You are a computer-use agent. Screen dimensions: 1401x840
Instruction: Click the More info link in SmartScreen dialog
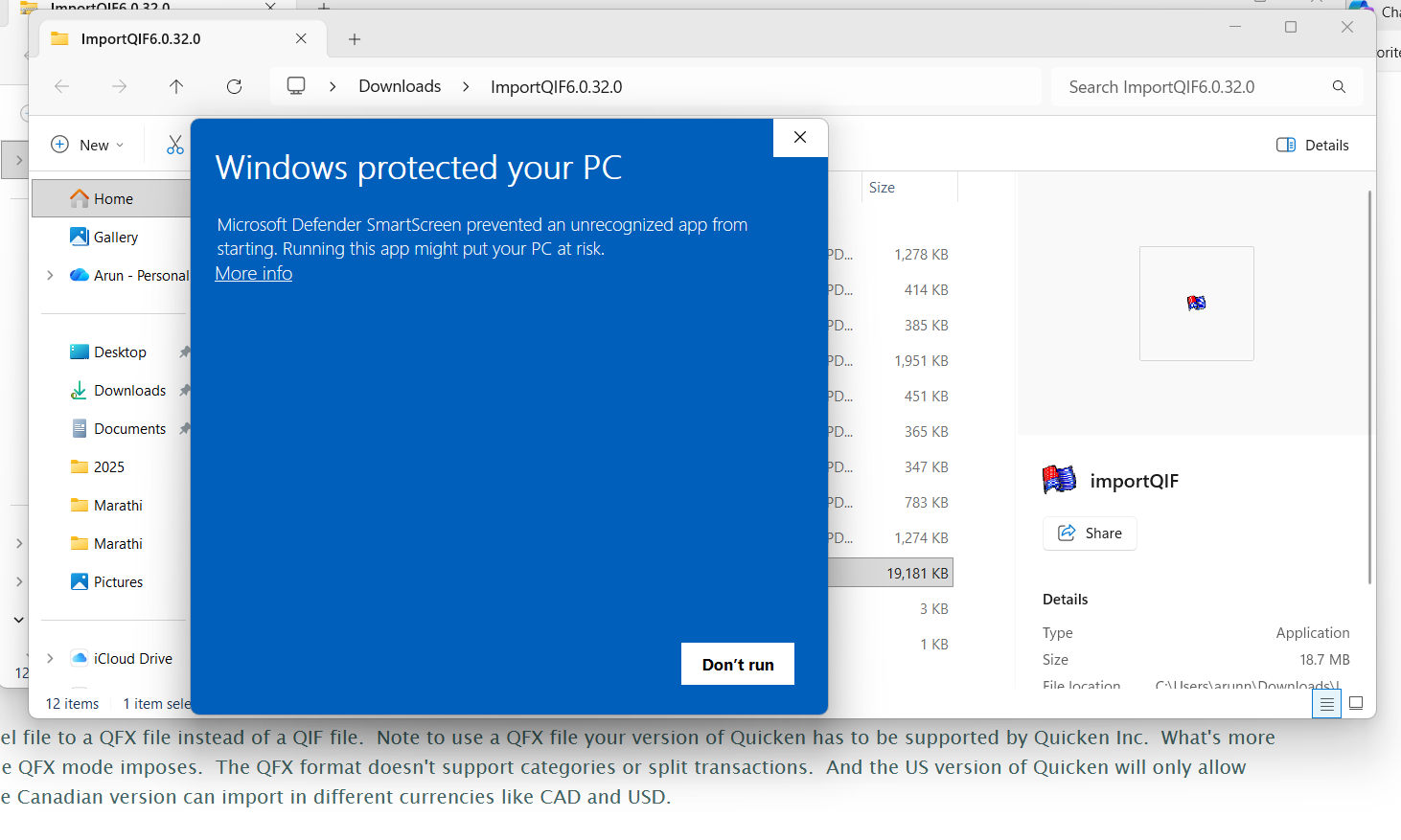pos(254,274)
